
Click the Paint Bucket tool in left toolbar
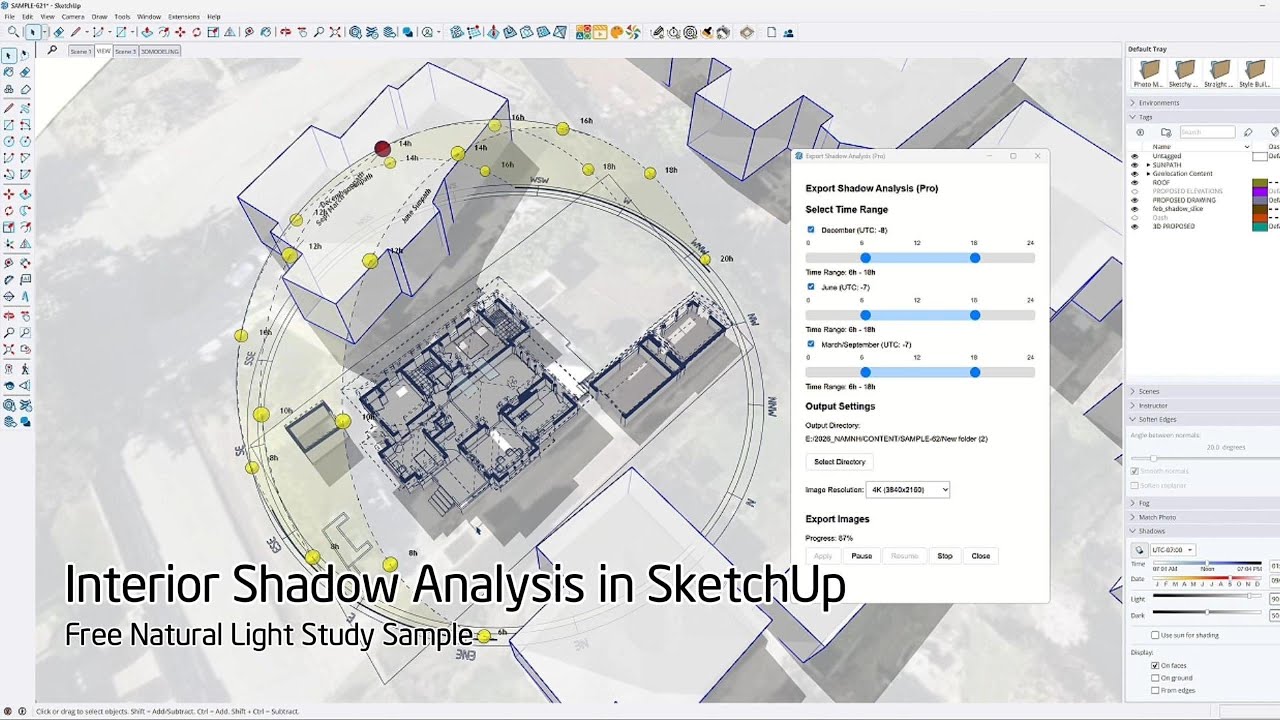(x=9, y=72)
